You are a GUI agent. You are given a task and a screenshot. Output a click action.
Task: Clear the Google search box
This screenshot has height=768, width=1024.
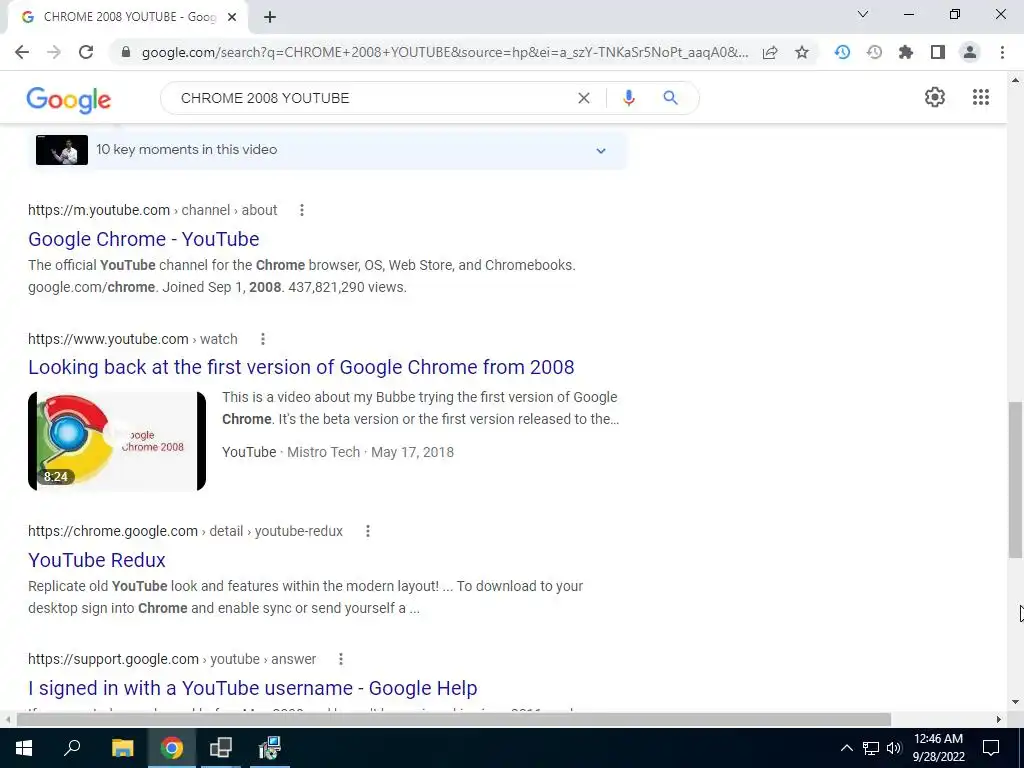tap(584, 98)
